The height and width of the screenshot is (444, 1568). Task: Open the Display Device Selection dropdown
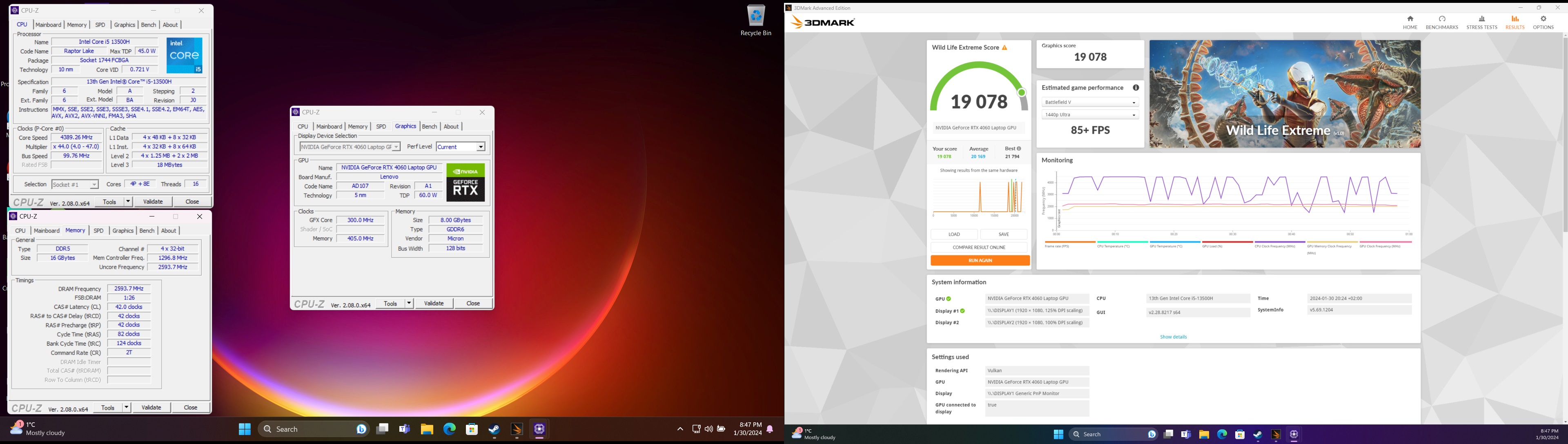coord(350,147)
